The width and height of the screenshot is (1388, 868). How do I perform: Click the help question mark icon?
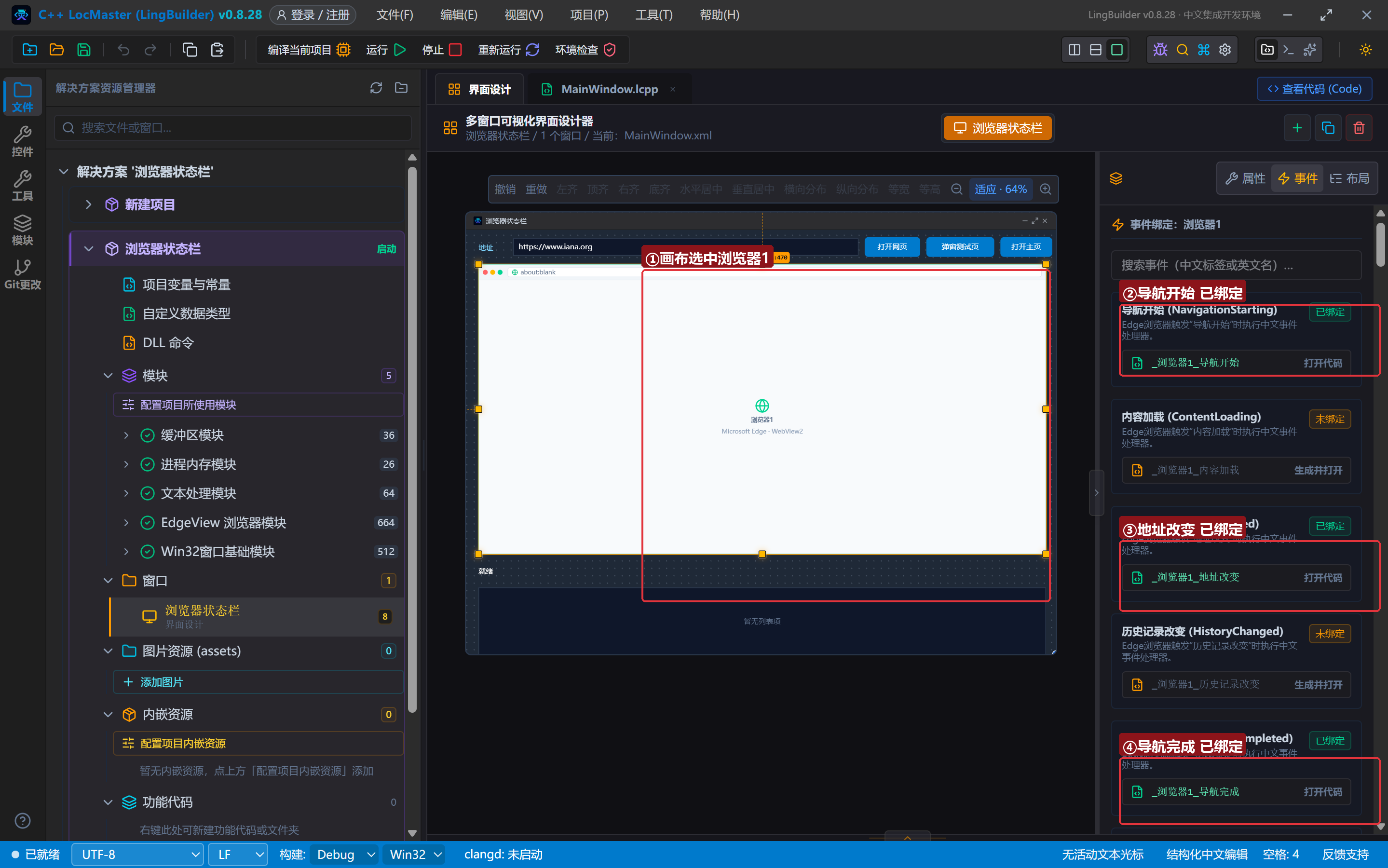pyautogui.click(x=22, y=821)
